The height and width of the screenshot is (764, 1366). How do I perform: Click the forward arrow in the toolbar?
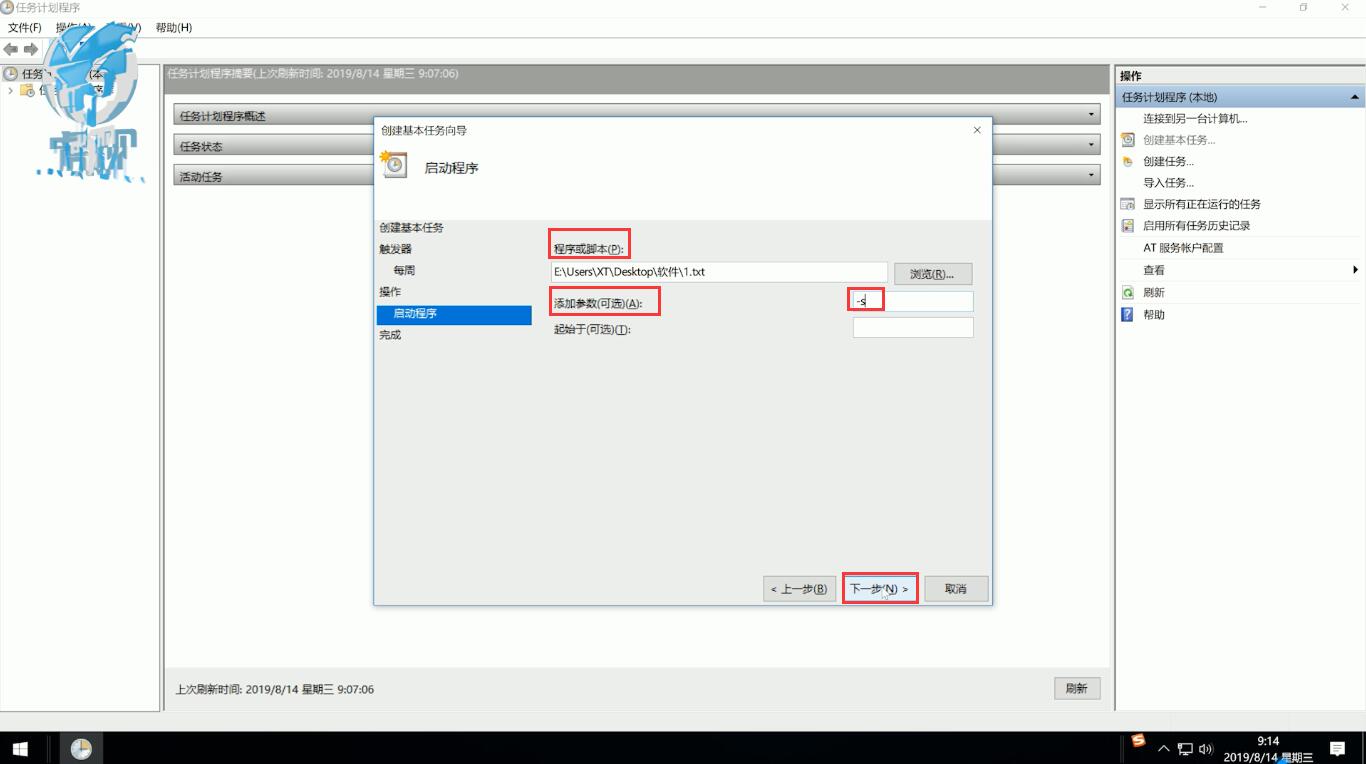click(31, 49)
